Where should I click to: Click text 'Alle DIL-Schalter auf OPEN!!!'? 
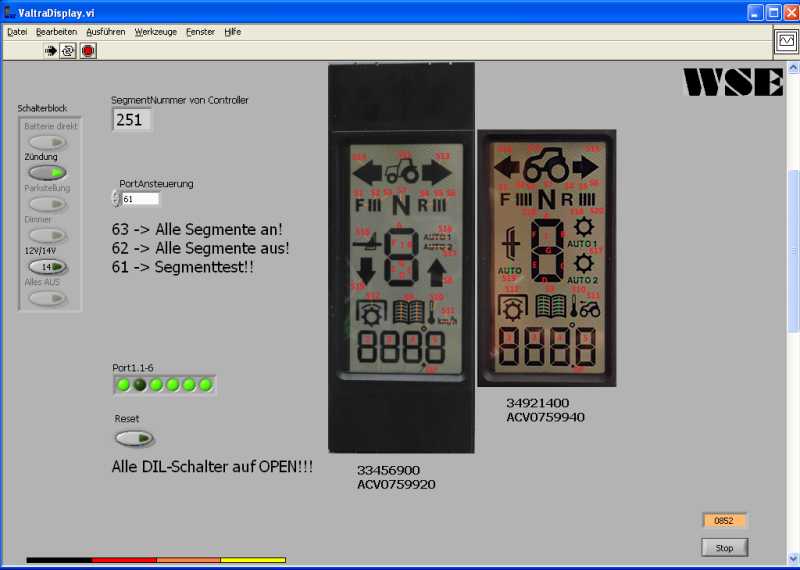pos(212,466)
